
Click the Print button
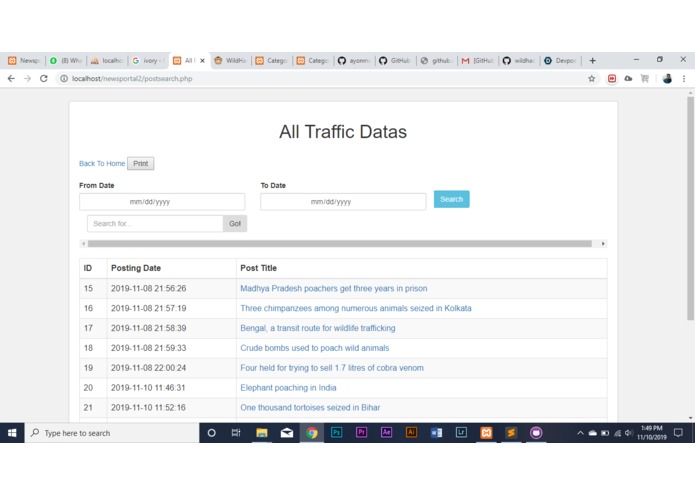tap(141, 163)
